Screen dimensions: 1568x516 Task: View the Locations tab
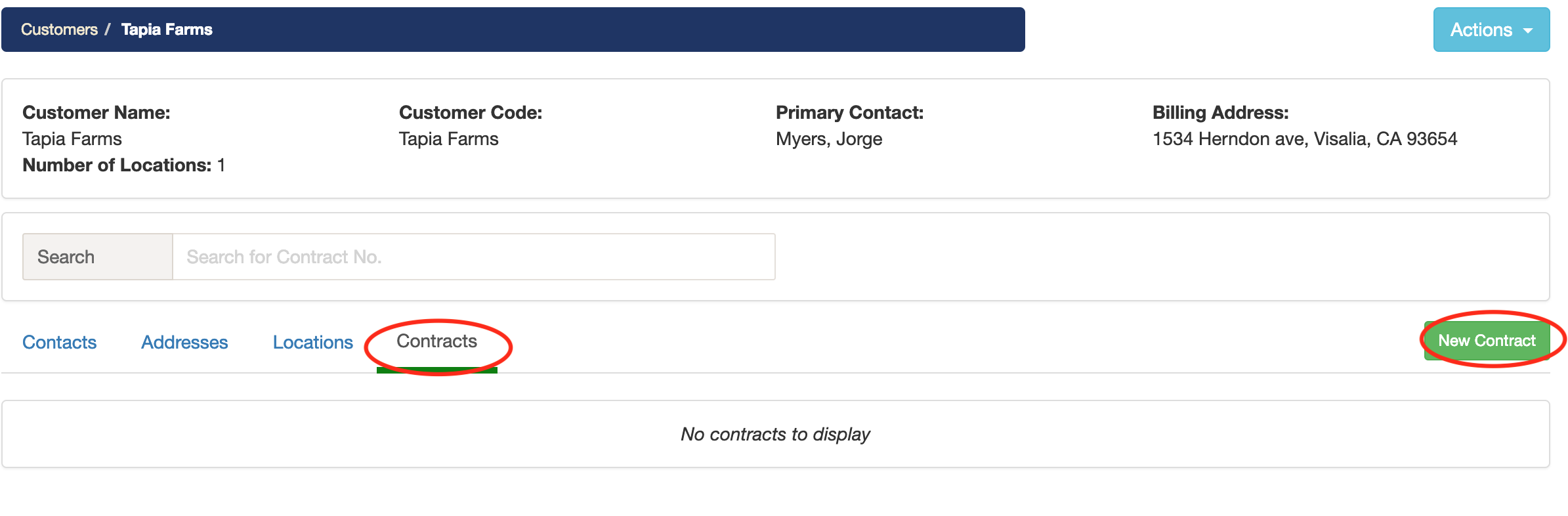coord(312,341)
